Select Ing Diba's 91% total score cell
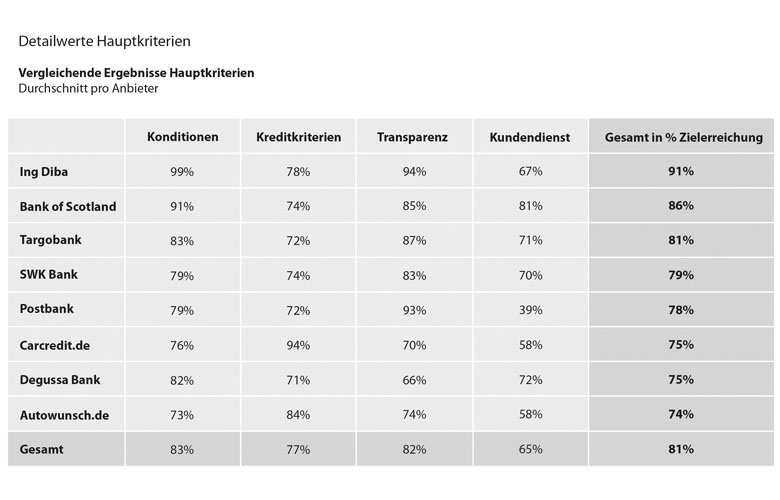 click(681, 171)
